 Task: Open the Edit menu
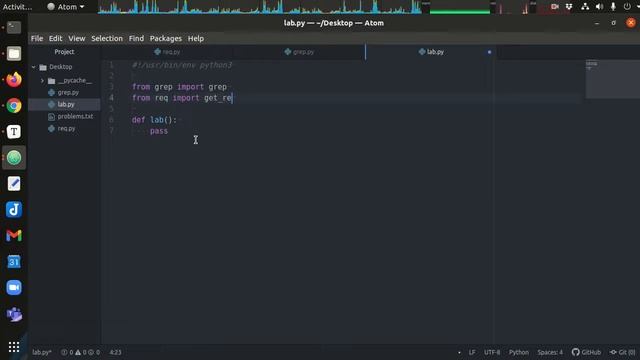click(56, 38)
